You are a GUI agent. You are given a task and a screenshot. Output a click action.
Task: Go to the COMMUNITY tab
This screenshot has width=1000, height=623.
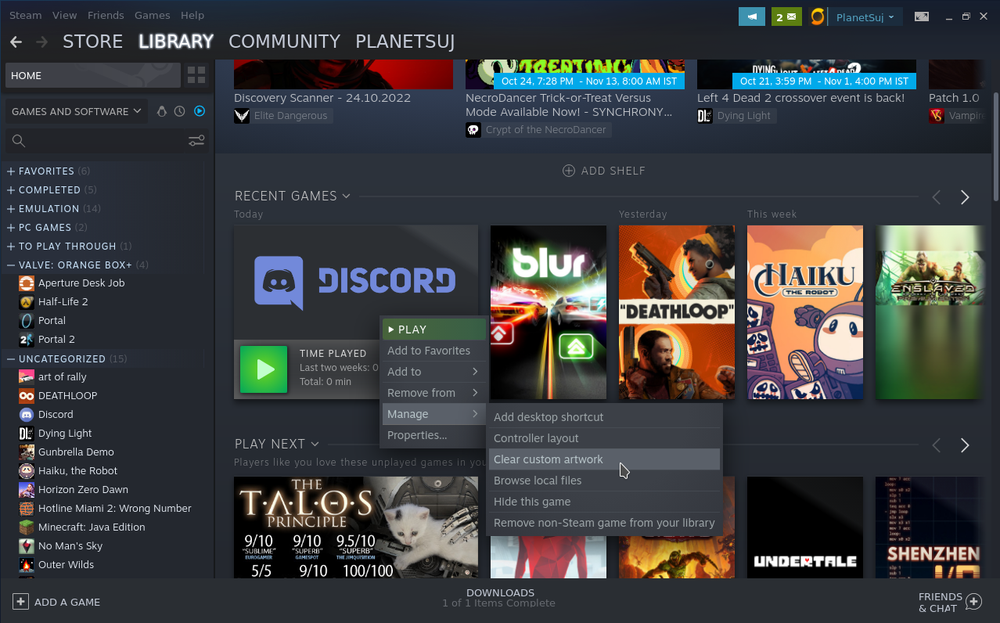(284, 42)
